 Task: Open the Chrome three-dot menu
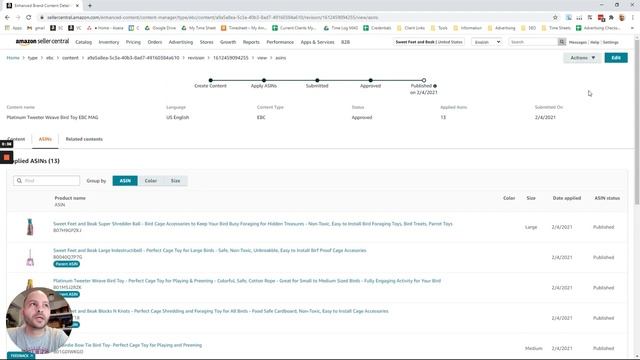633,18
